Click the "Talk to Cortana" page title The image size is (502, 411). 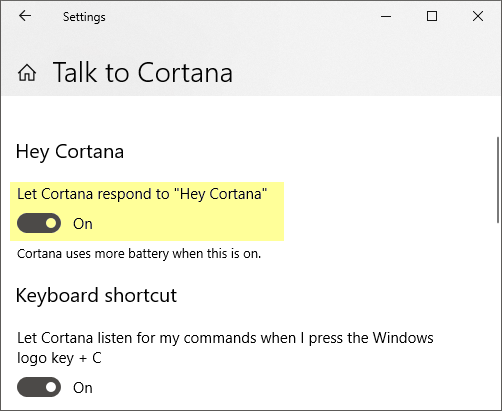tap(143, 72)
